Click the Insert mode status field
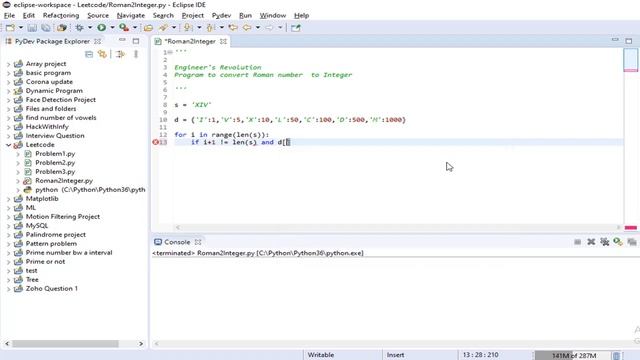Screen dimensions: 640x360 coord(395,355)
